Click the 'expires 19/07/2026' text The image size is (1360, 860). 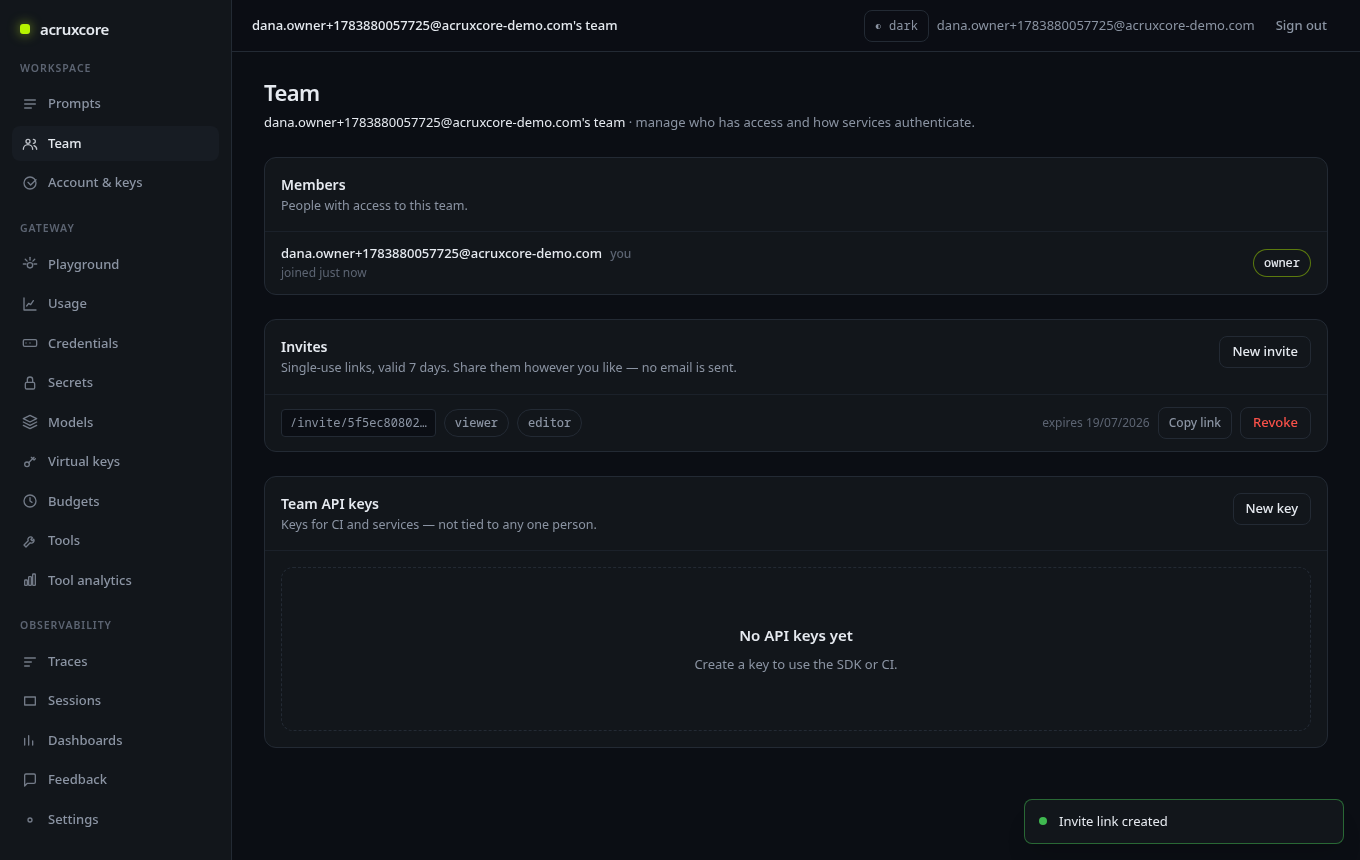(x=1096, y=423)
